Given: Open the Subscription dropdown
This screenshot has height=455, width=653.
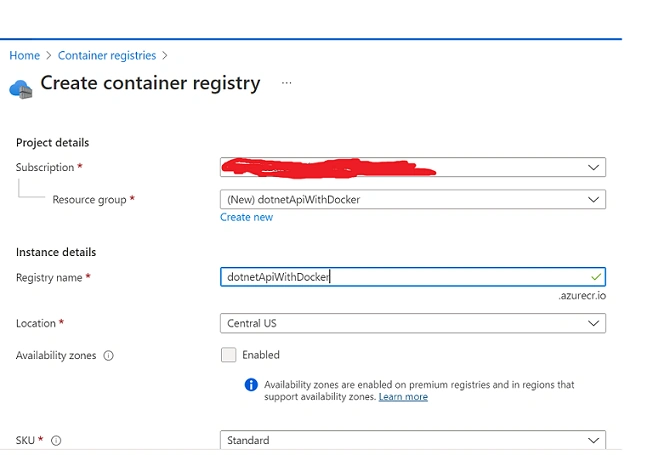Looking at the screenshot, I should (413, 167).
